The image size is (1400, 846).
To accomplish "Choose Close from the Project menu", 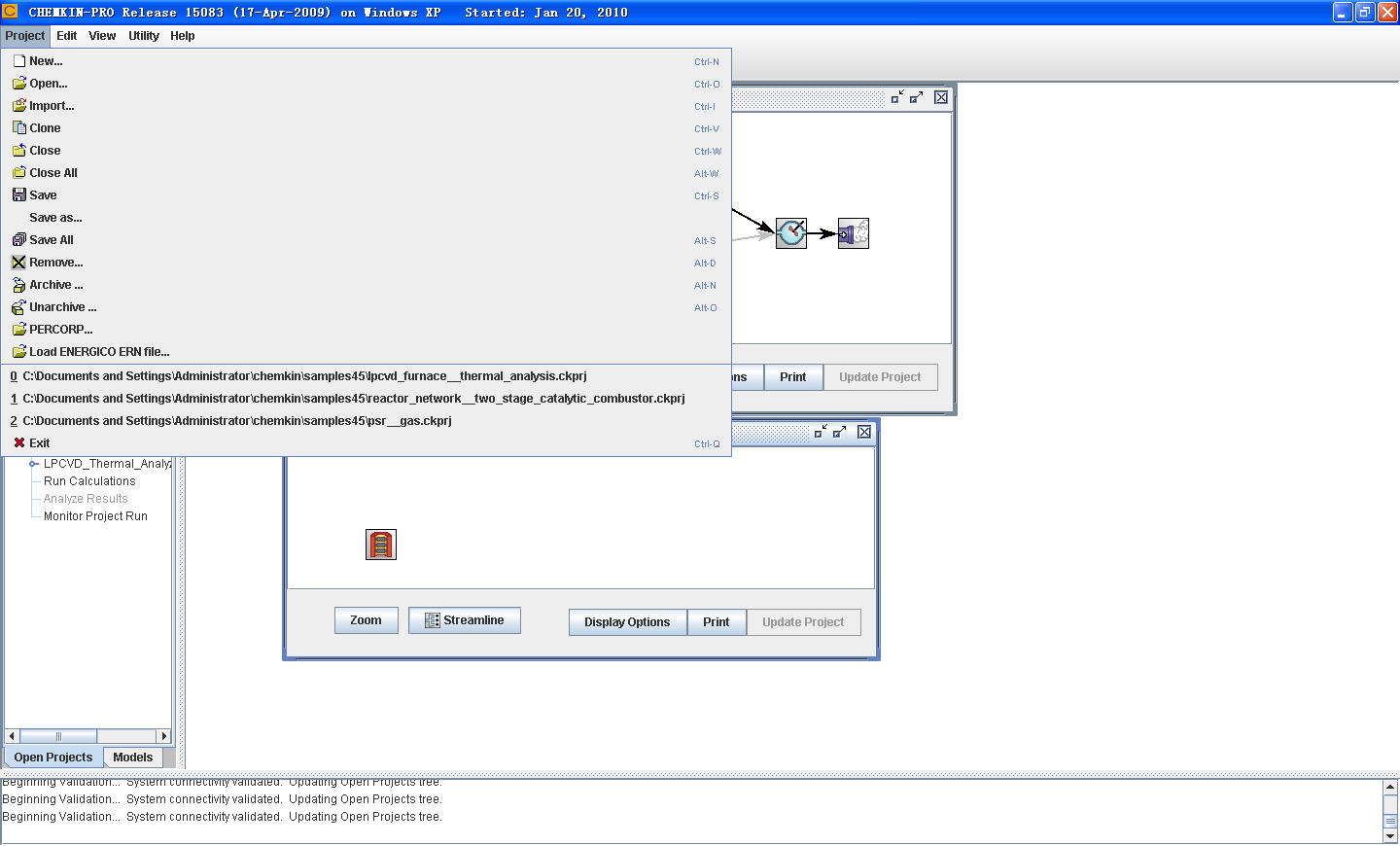I will (x=366, y=151).
